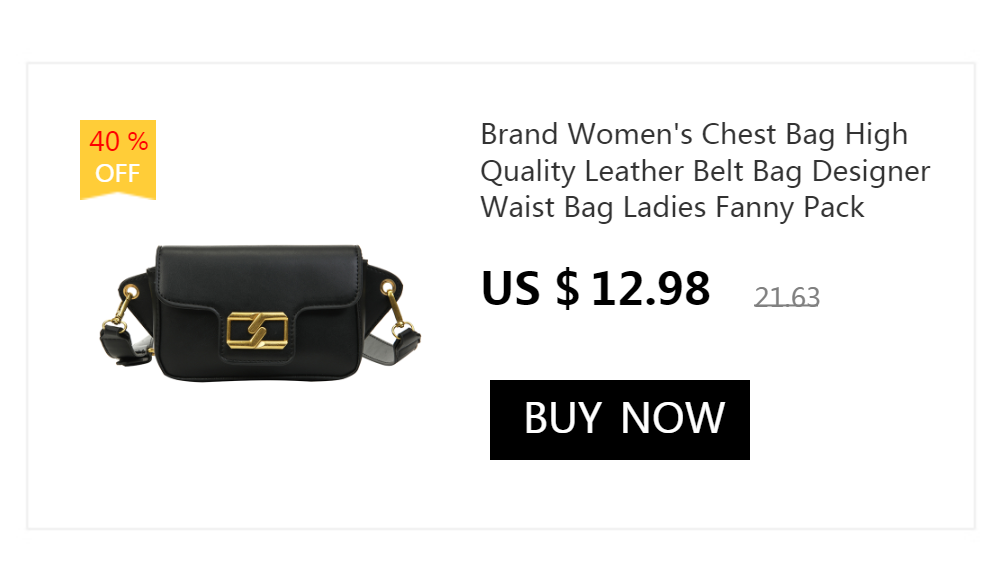Viewport: 1000px width, 580px height.
Task: Open the black waist bag product image
Action: pos(260,313)
